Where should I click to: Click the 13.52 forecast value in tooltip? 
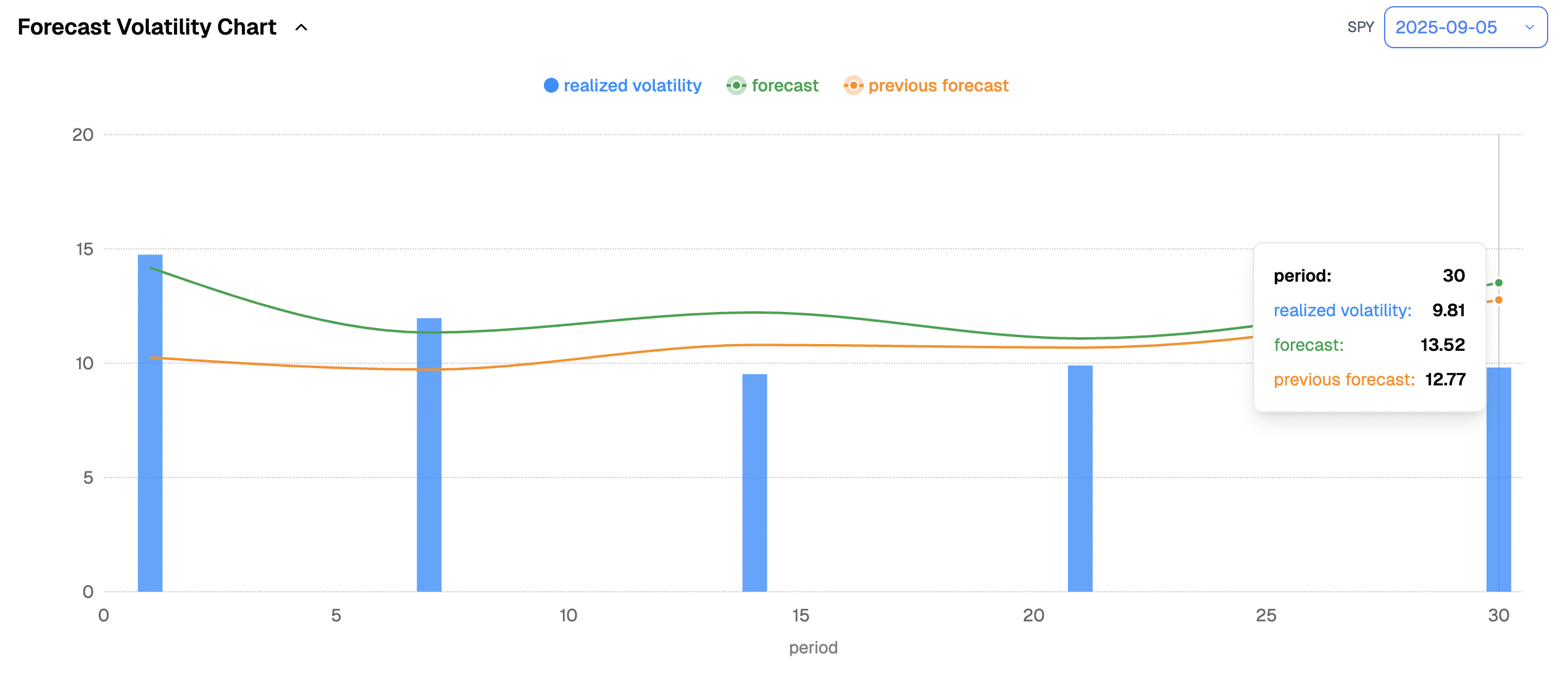tap(1442, 345)
